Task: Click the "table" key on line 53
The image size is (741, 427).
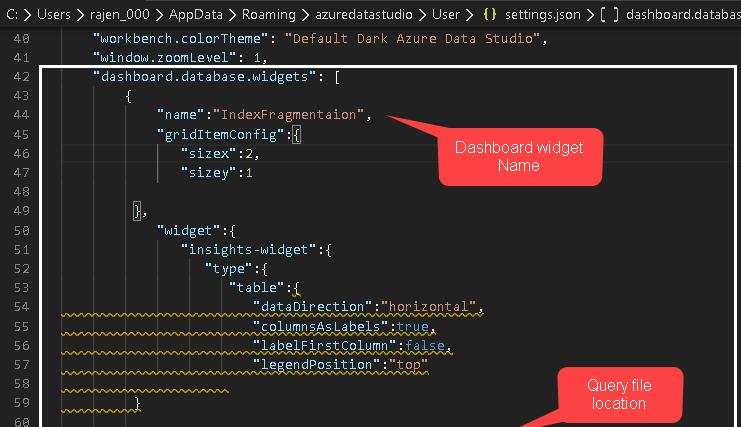Action: [257, 288]
